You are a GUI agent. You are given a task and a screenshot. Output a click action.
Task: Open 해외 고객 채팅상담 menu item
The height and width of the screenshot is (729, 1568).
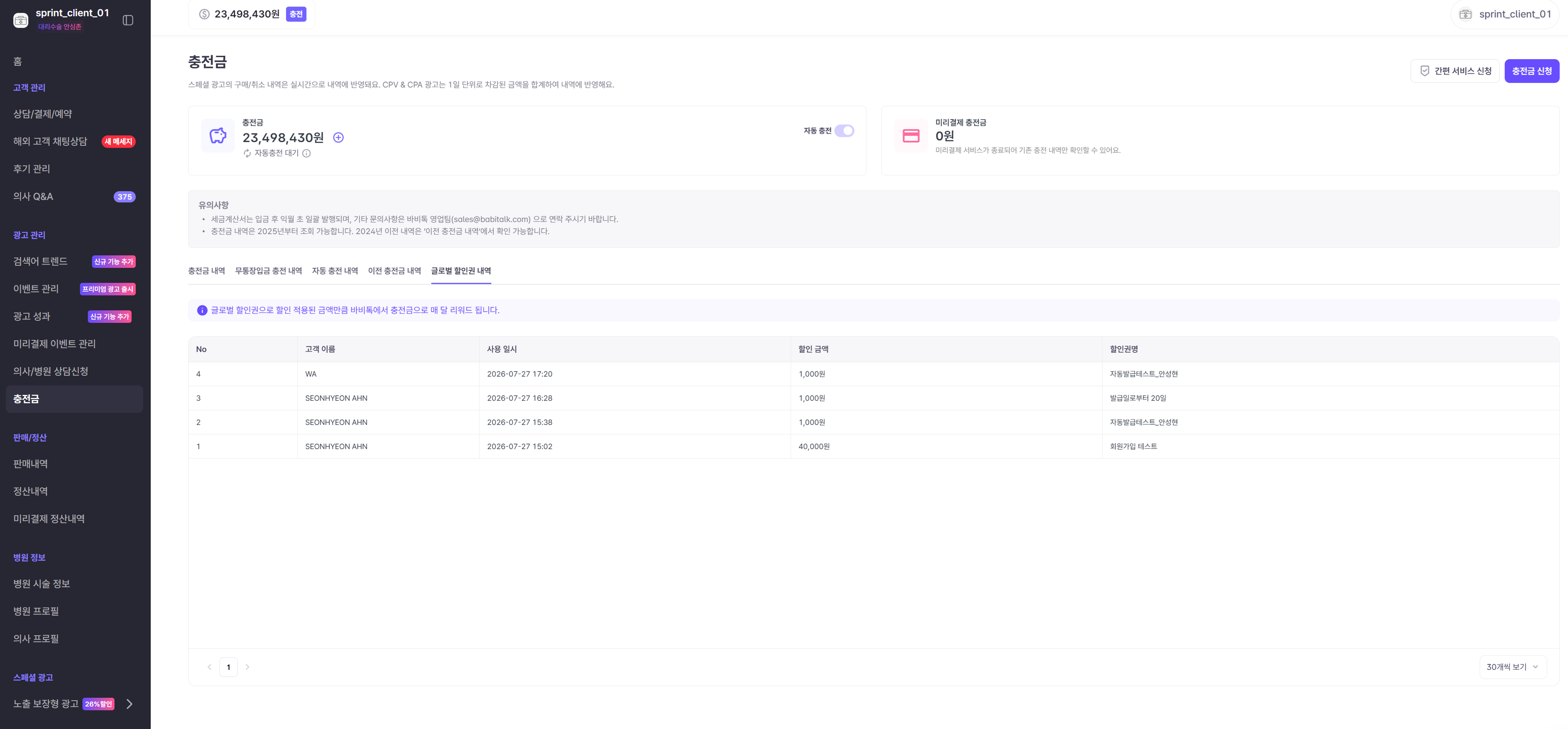point(74,141)
